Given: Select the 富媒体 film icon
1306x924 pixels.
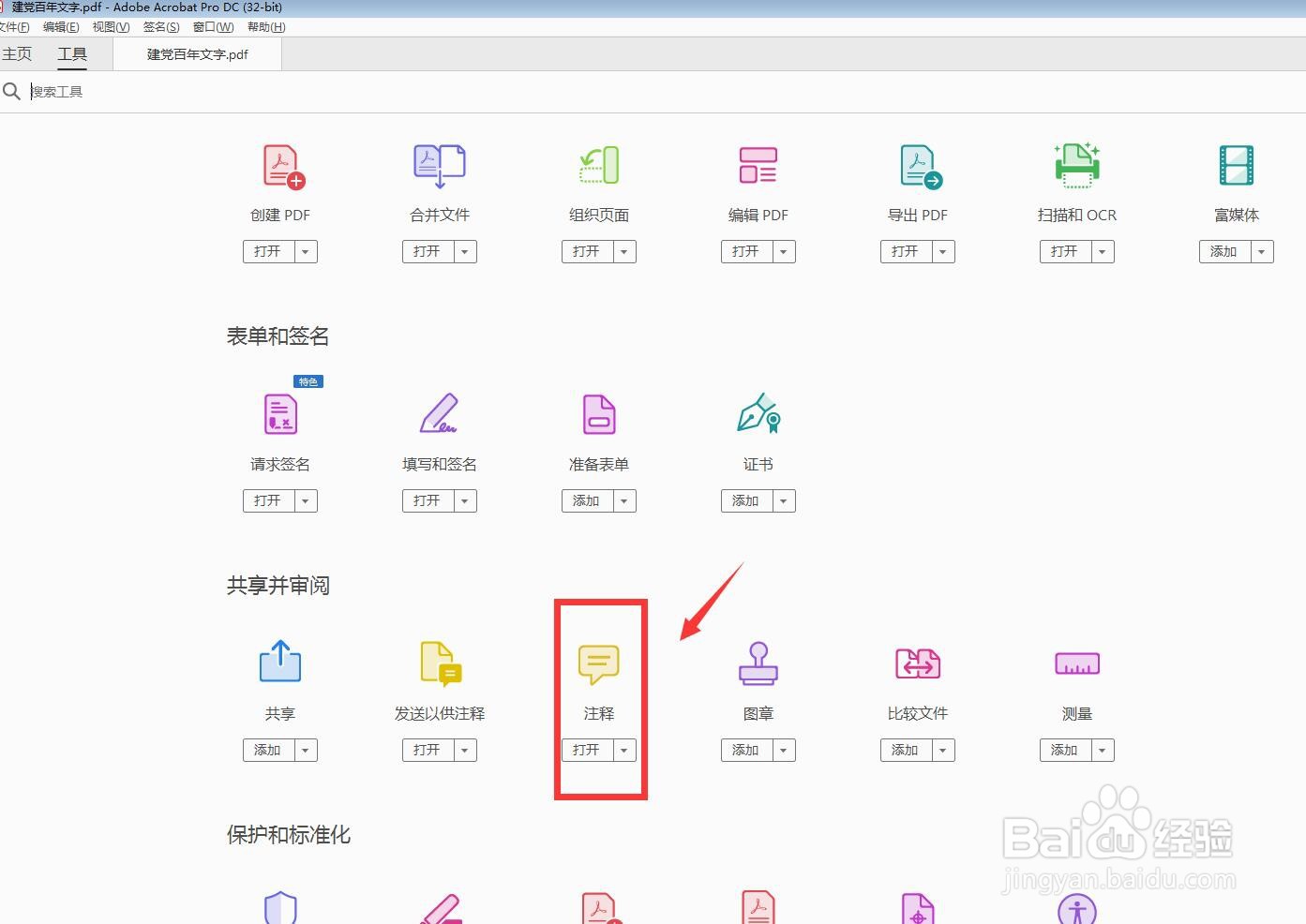Looking at the screenshot, I should 1236,166.
